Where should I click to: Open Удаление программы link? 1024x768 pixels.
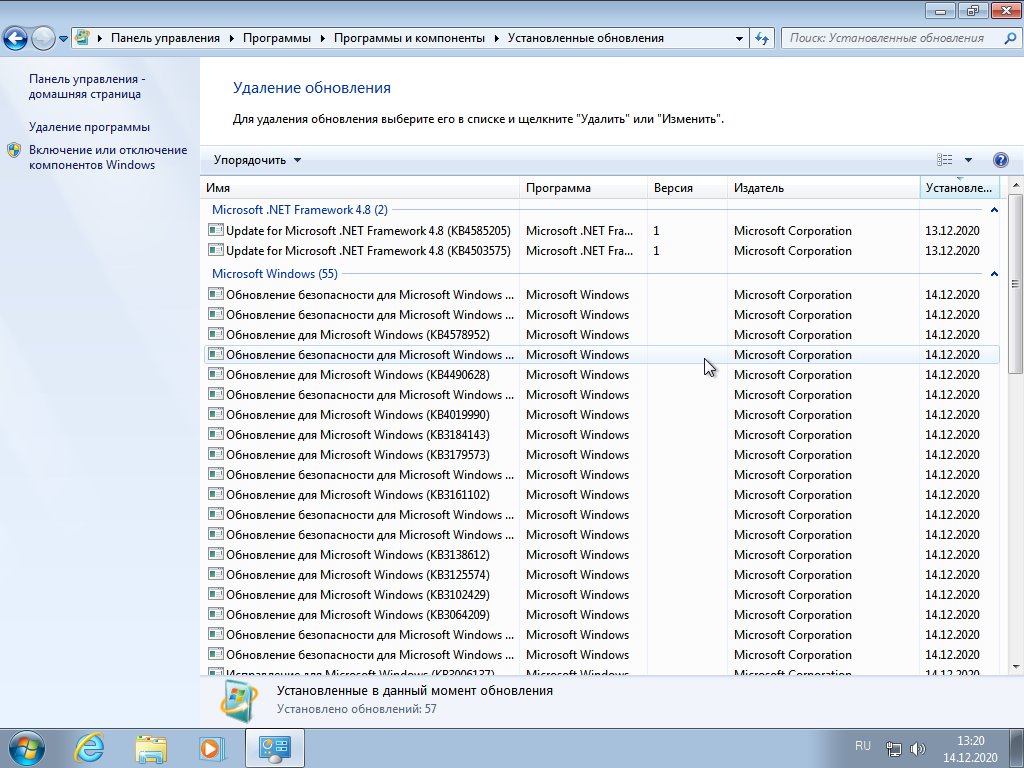(x=89, y=127)
